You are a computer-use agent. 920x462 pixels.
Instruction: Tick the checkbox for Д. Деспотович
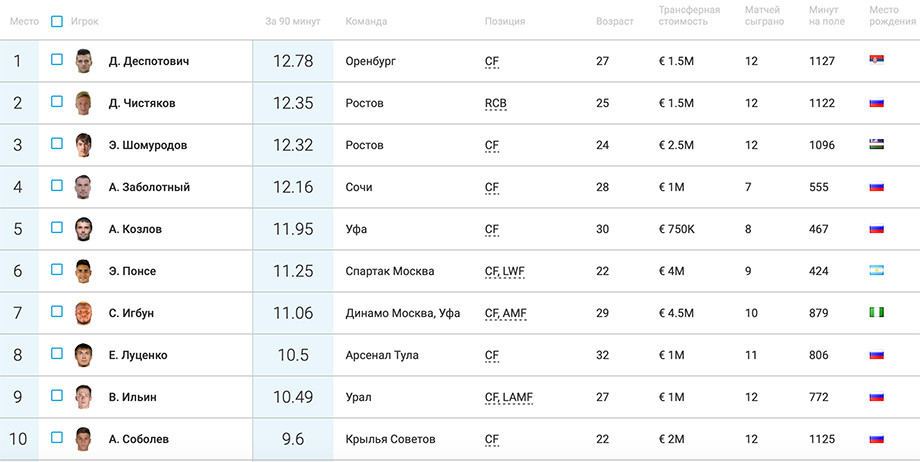[x=56, y=59]
